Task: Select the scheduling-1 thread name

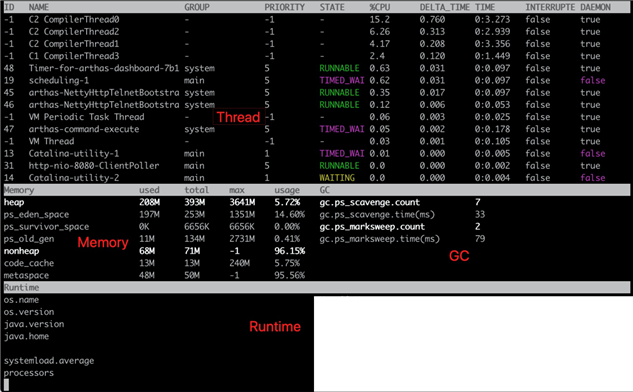Action: pyautogui.click(x=59, y=80)
